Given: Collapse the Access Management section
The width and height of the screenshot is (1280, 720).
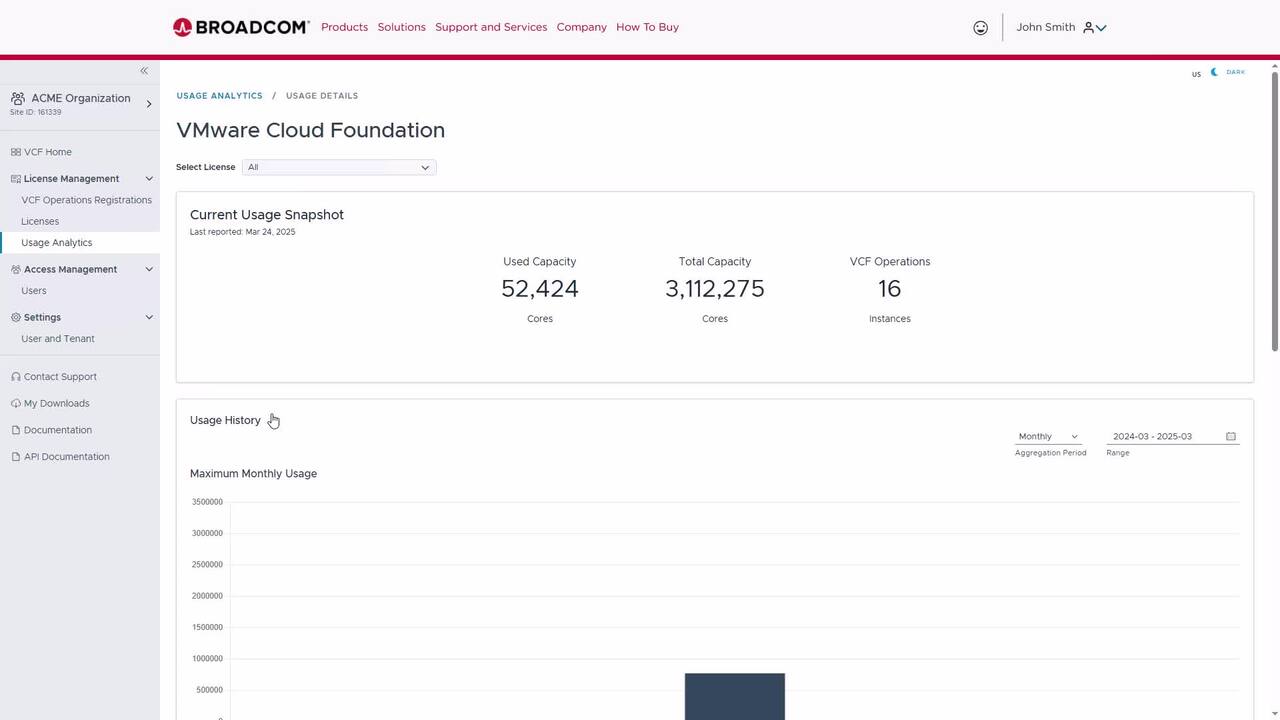Looking at the screenshot, I should 149,269.
